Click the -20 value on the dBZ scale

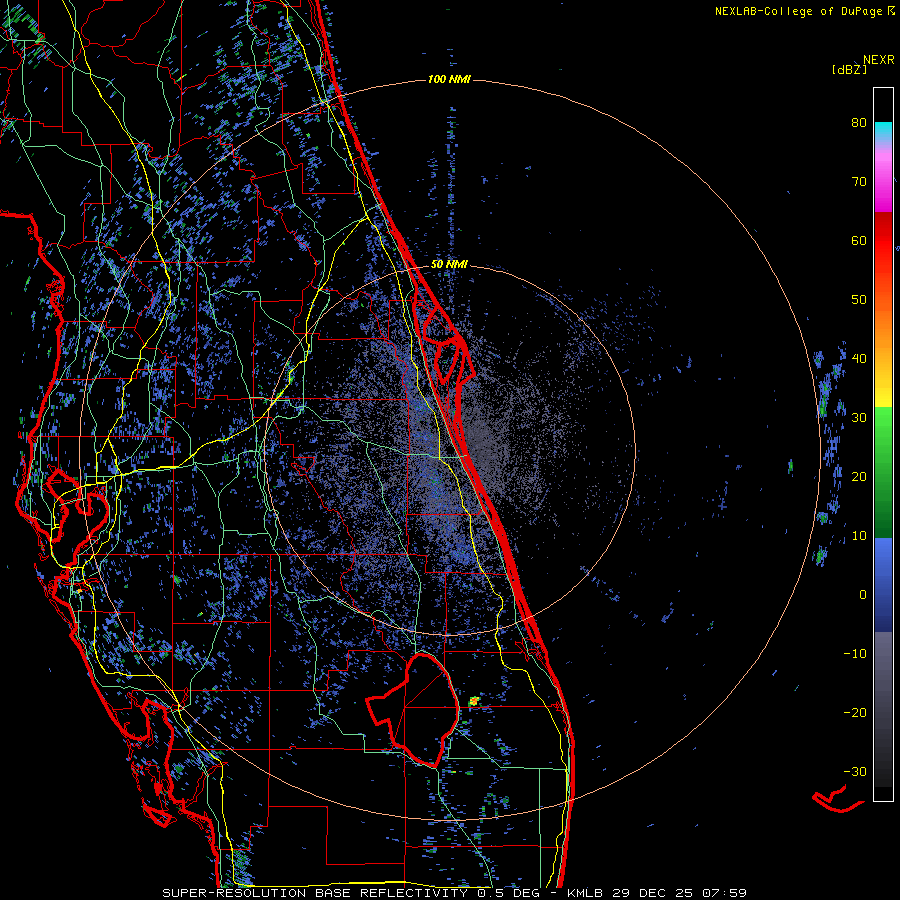[x=855, y=712]
